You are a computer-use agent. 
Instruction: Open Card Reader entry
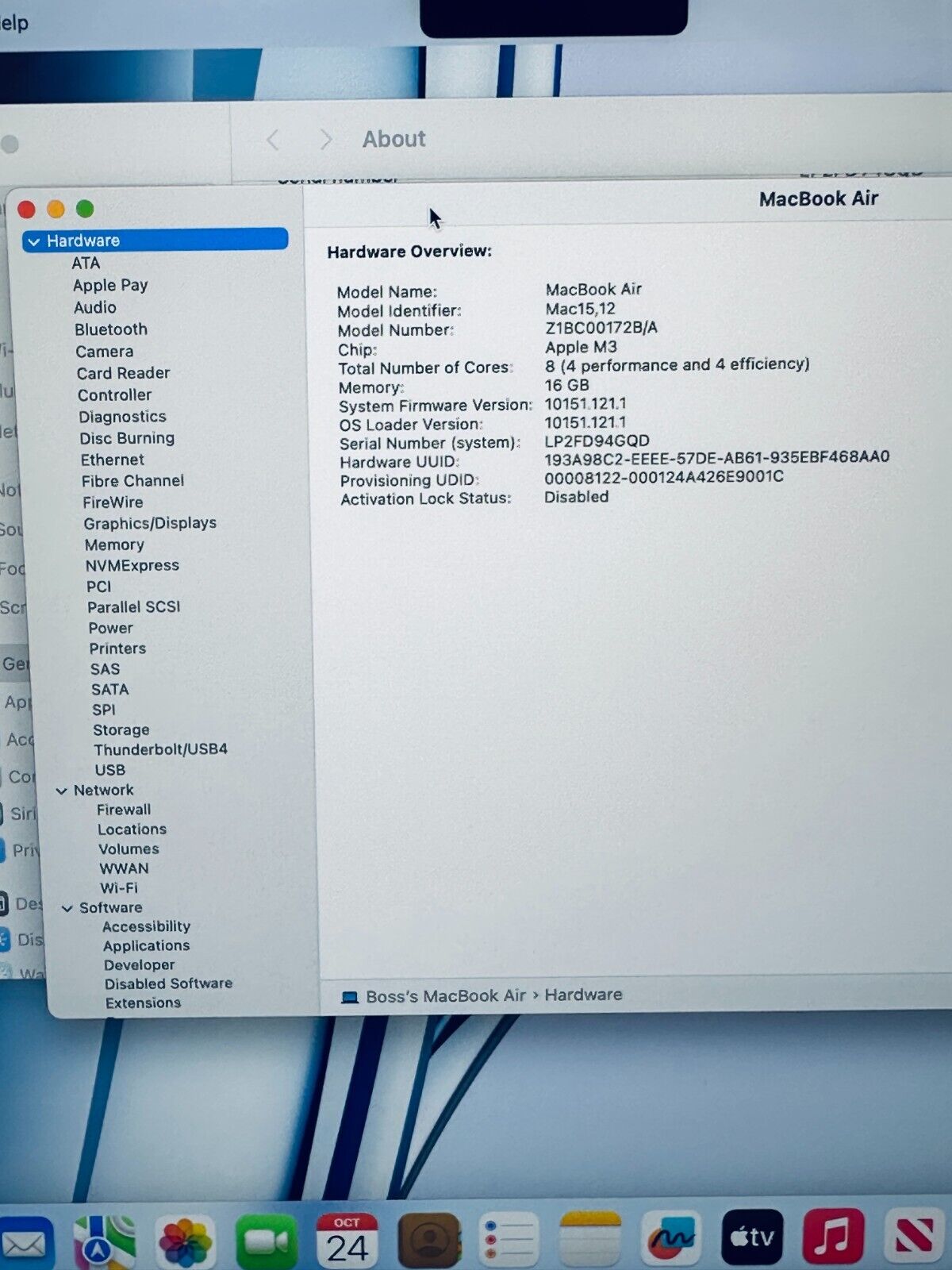(x=123, y=373)
